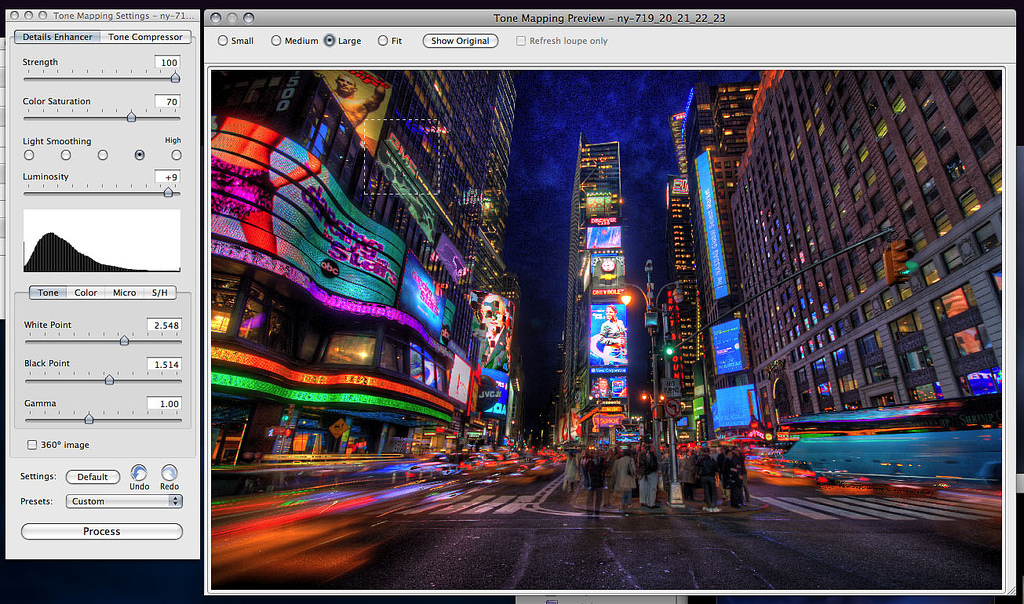
Task: Click the Gamma slider handle
Action: (x=89, y=419)
